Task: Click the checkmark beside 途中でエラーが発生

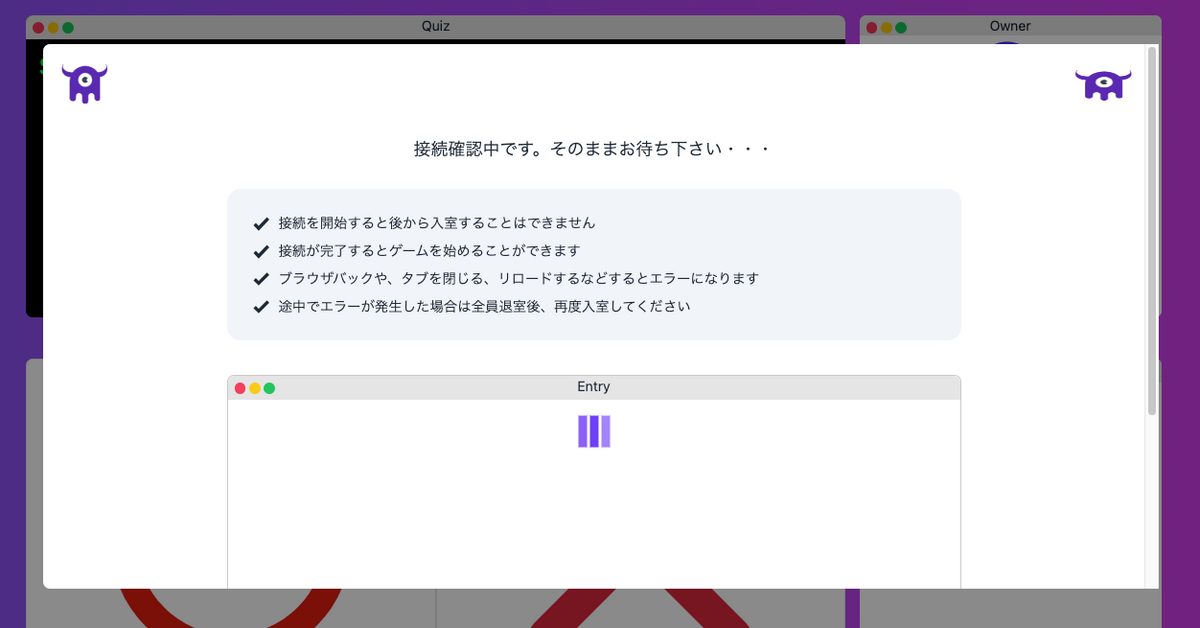Action: point(261,307)
